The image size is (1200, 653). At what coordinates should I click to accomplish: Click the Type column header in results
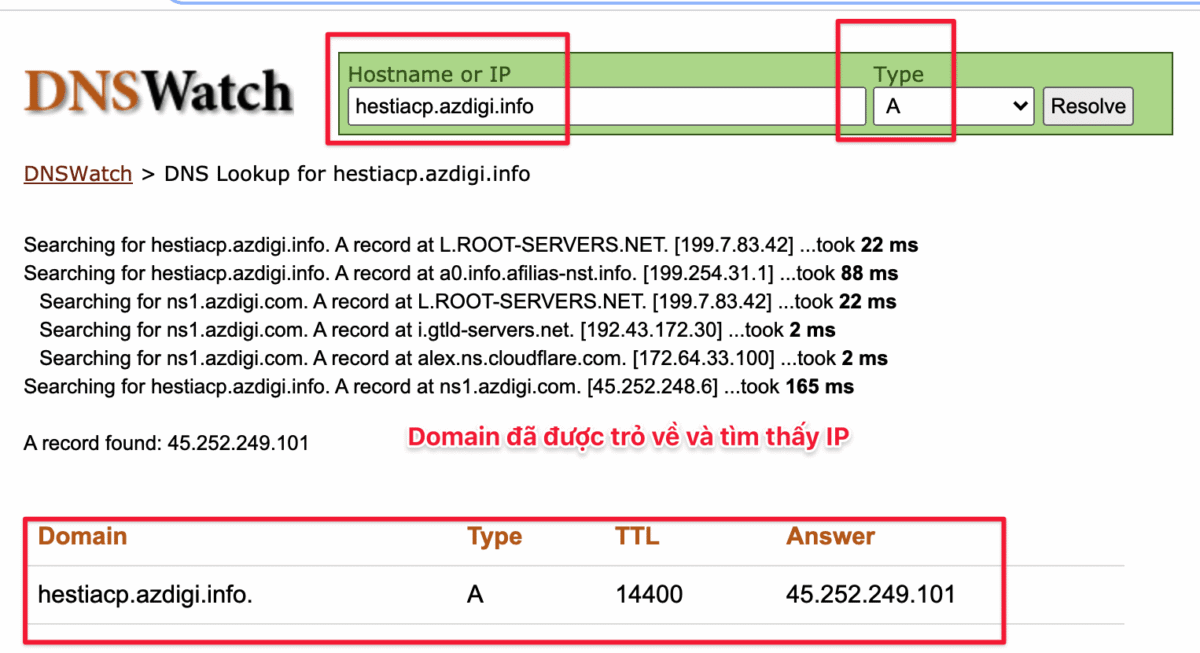coord(494,537)
